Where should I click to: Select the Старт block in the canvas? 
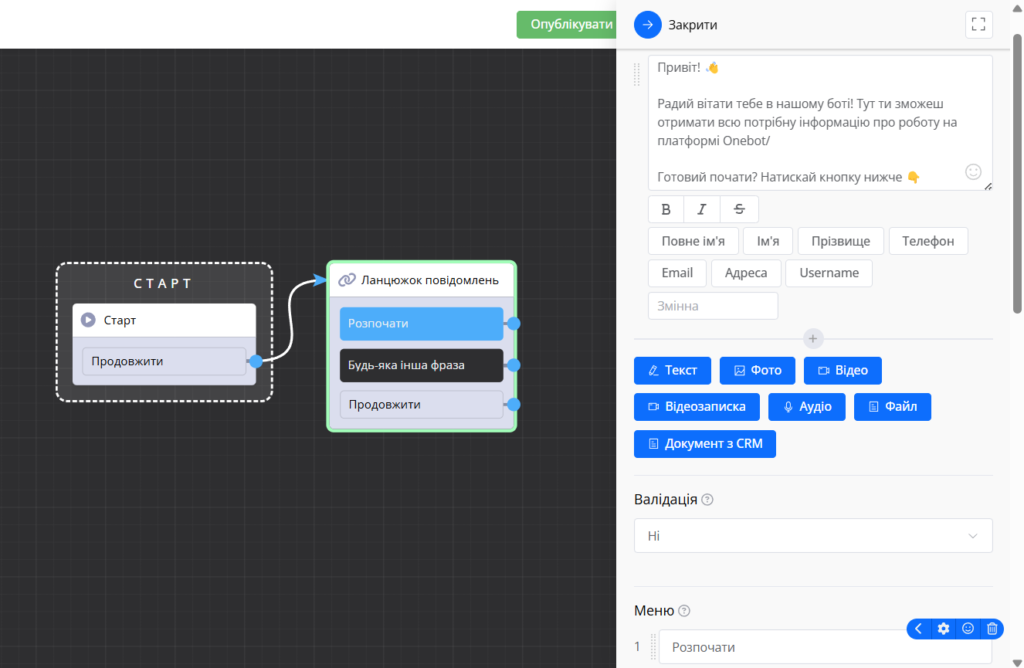coord(164,320)
